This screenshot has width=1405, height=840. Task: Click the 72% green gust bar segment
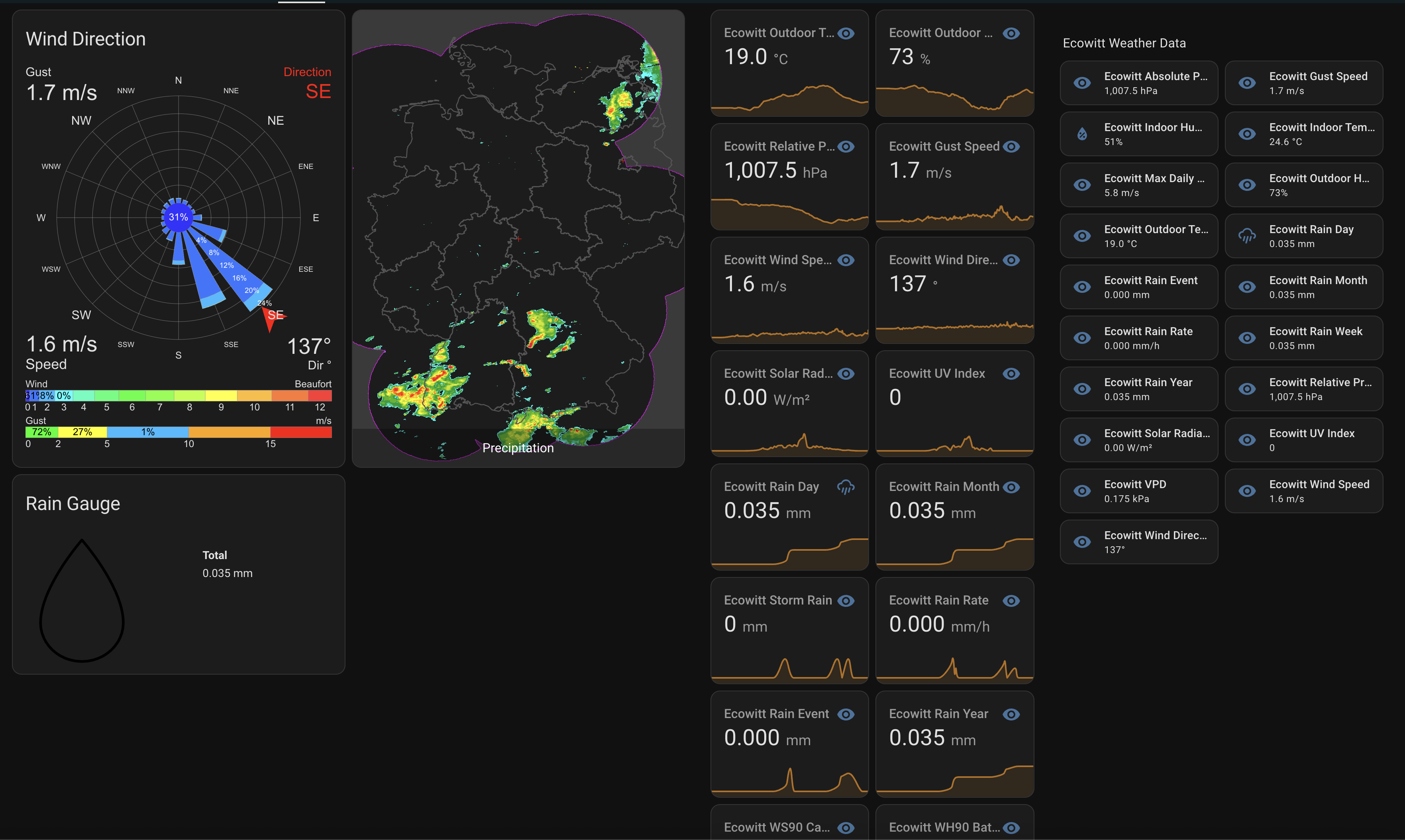[x=41, y=432]
